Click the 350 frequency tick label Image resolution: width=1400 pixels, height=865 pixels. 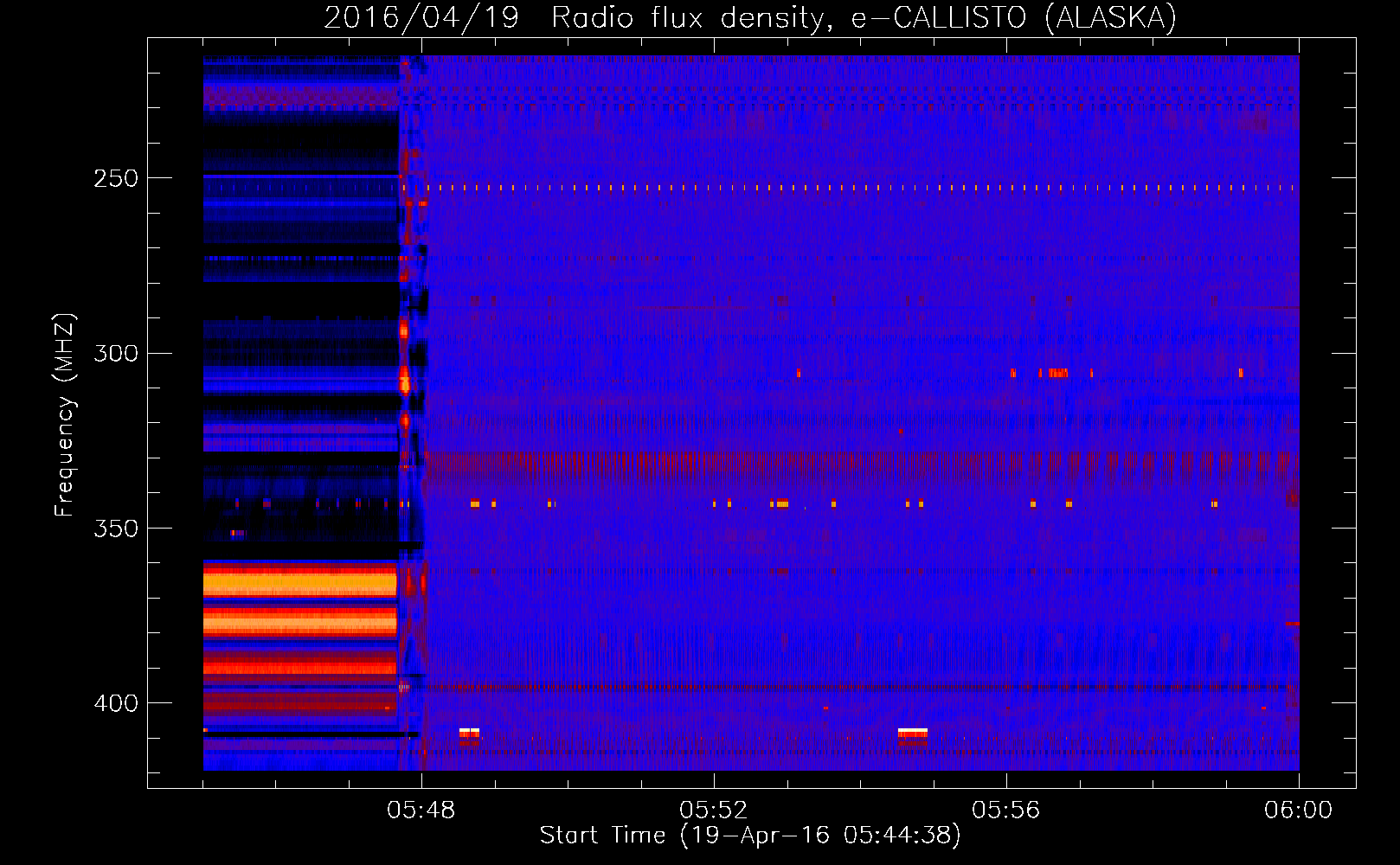(x=116, y=528)
